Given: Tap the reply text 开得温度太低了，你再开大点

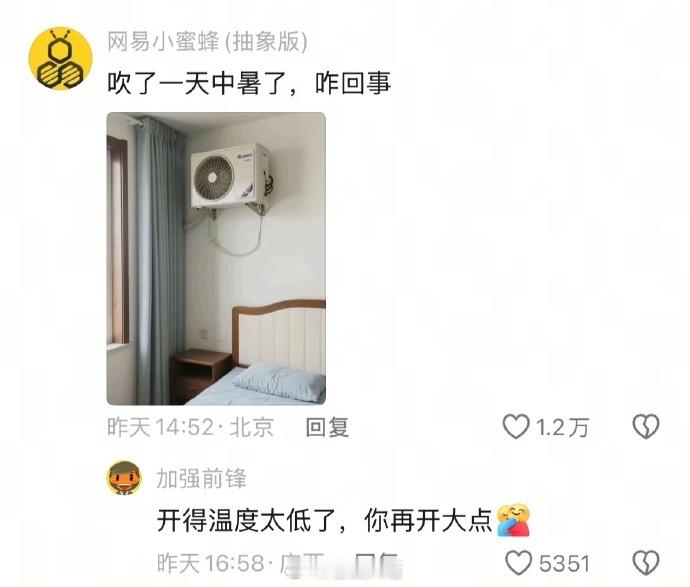Looking at the screenshot, I should (x=324, y=521).
